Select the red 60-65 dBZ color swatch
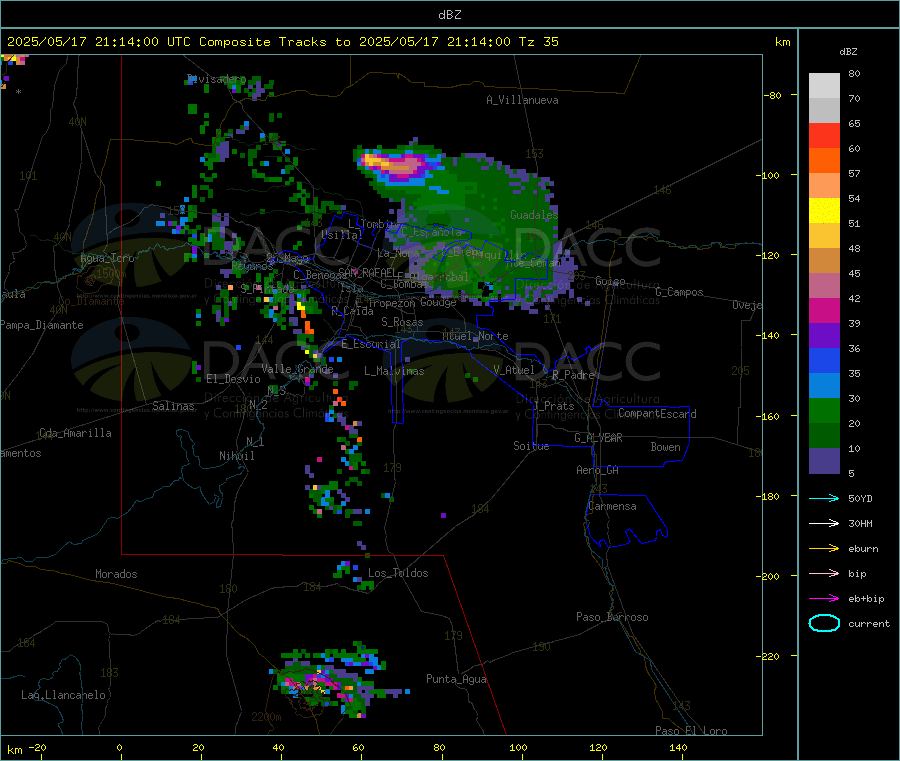Viewport: 900px width, 761px height. point(824,135)
